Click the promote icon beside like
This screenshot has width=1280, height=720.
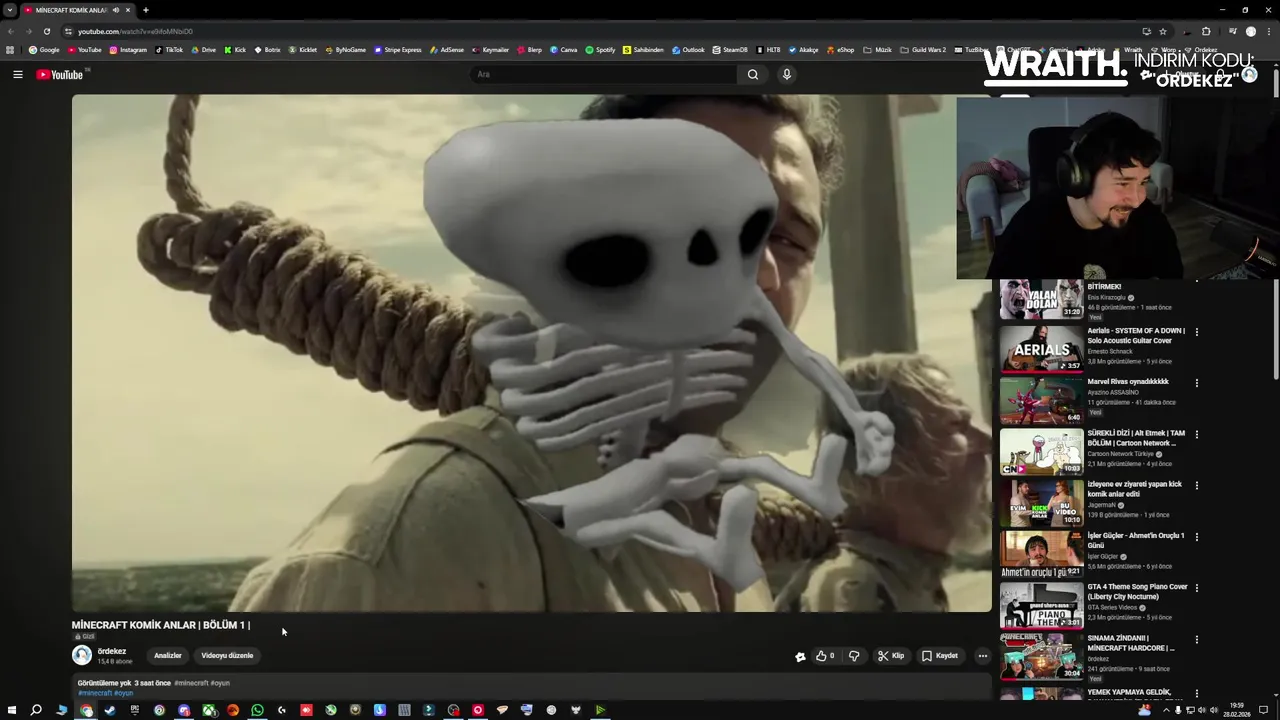click(x=800, y=656)
